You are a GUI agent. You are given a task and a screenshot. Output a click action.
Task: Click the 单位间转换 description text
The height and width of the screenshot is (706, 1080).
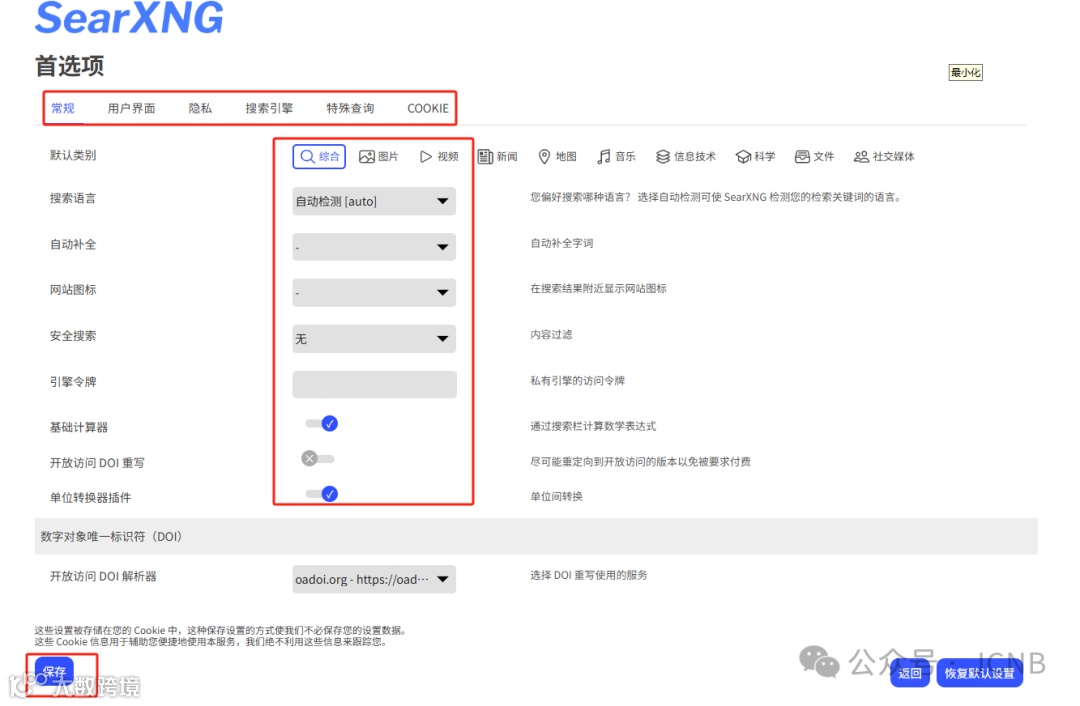557,497
